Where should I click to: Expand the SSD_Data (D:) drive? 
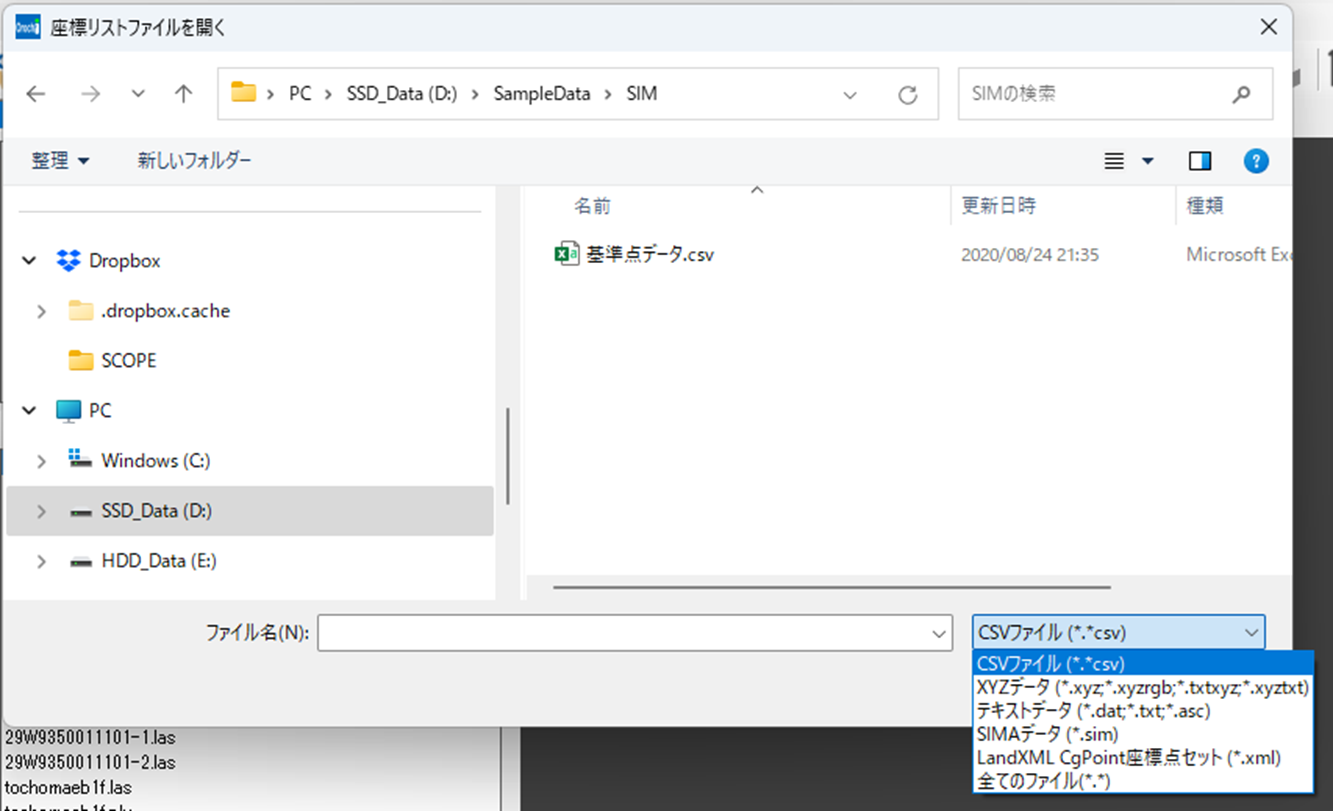41,511
